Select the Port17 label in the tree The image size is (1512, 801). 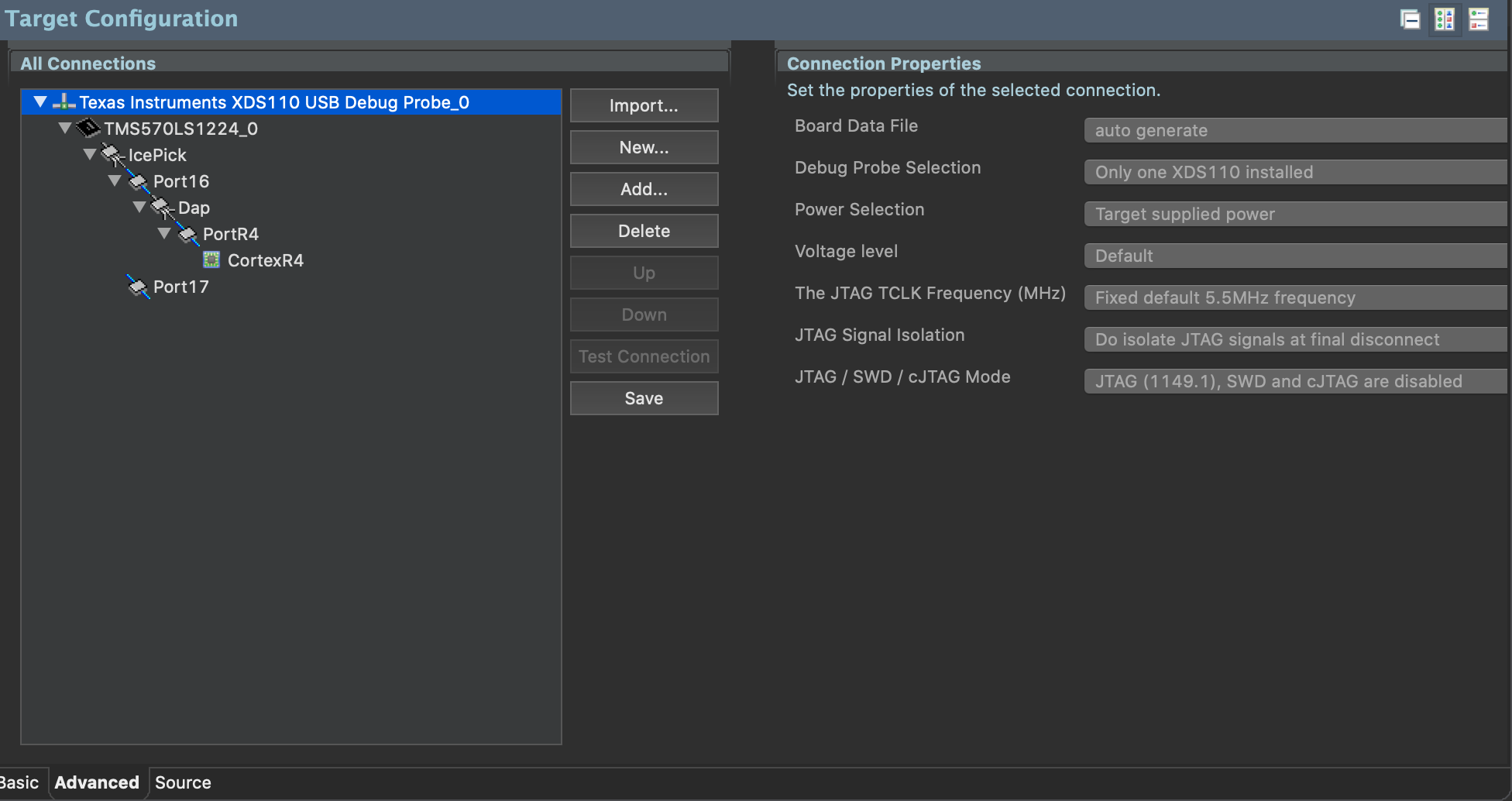point(181,287)
